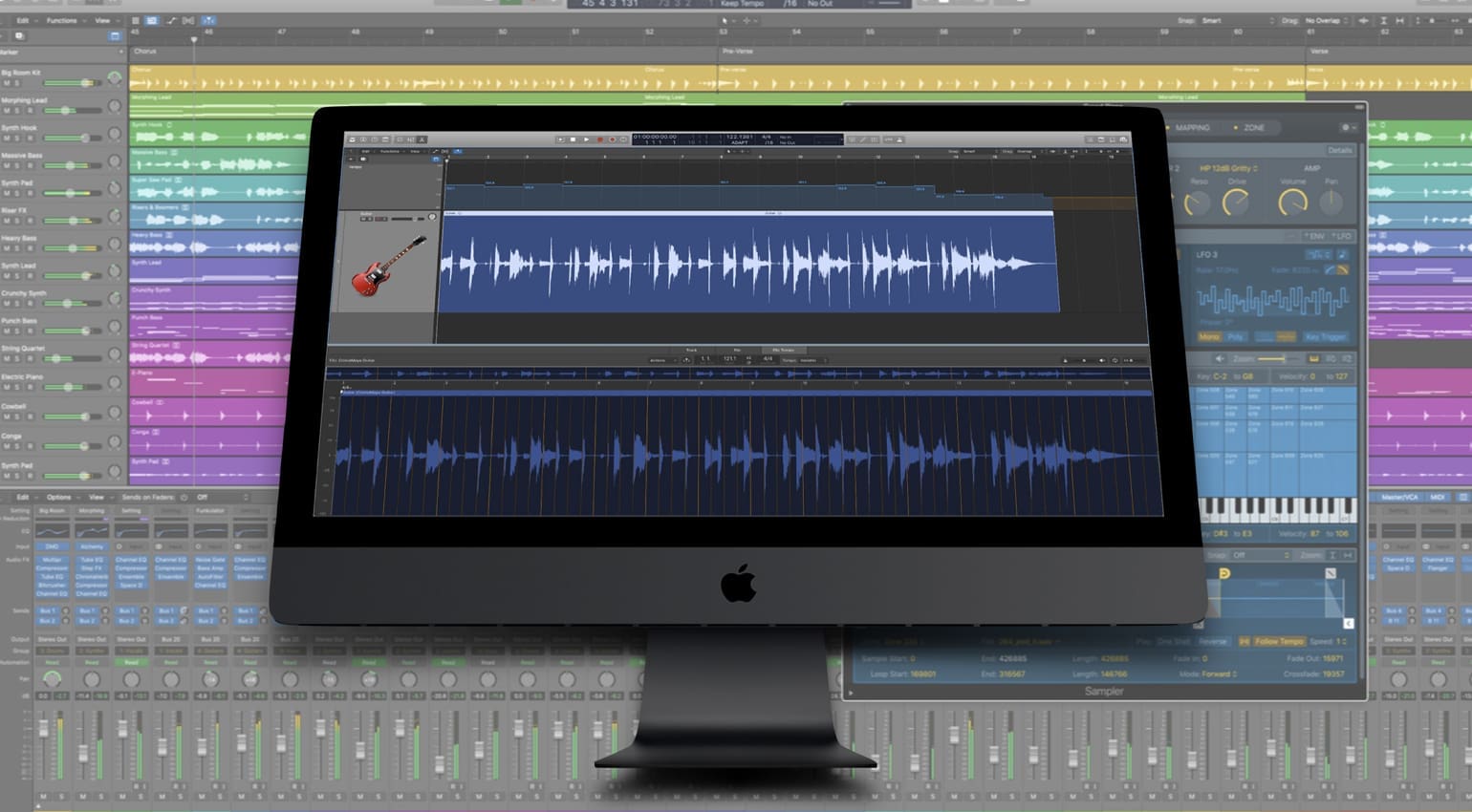Switch to the Track tab in iMac editor

691,350
